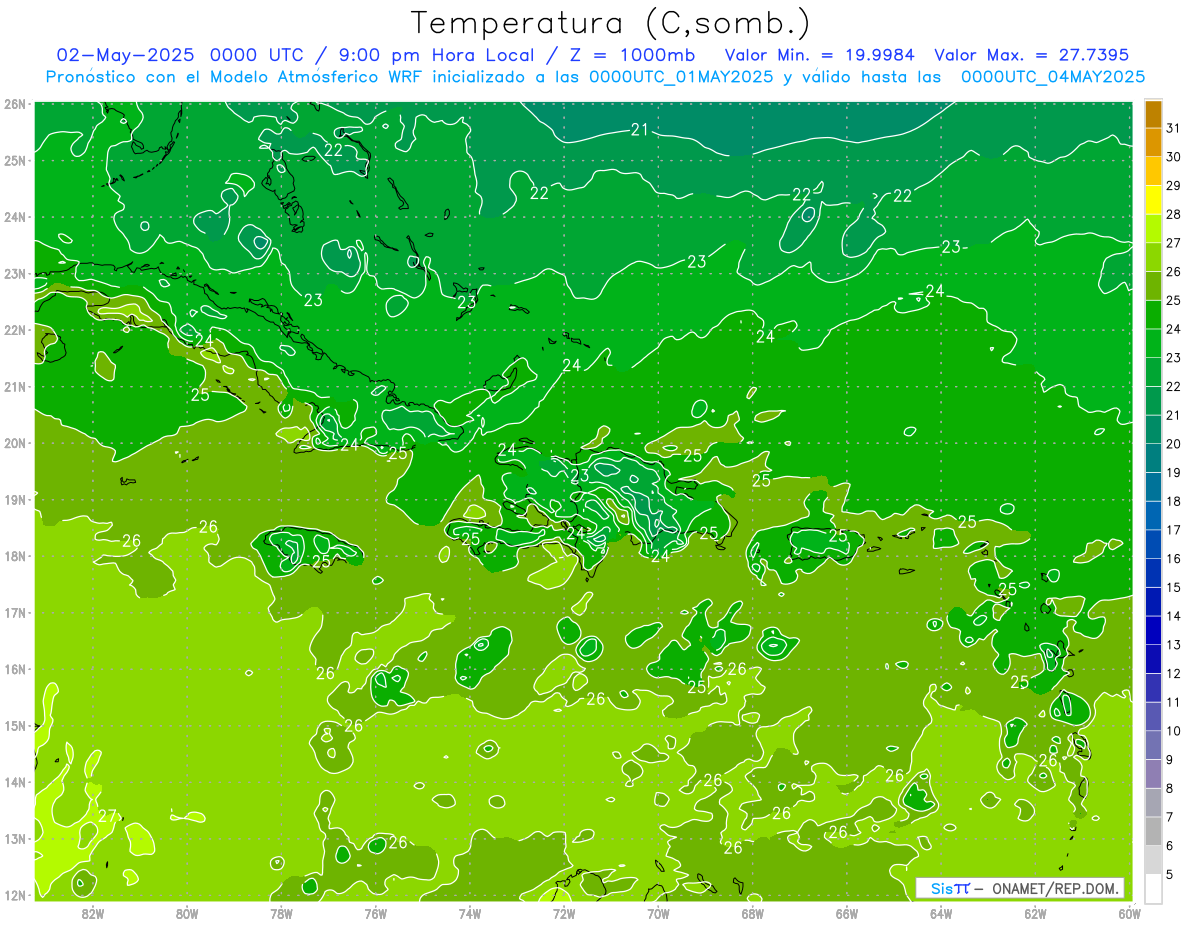Click the 80W longitude axis label
The image size is (1200, 927).
pos(187,912)
